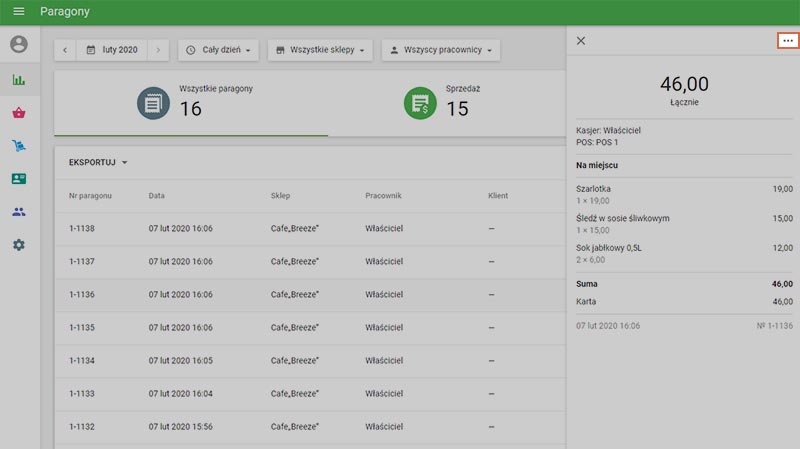The width and height of the screenshot is (800, 449).
Task: Open the Inventory cart icon in sidebar
Action: (19, 146)
